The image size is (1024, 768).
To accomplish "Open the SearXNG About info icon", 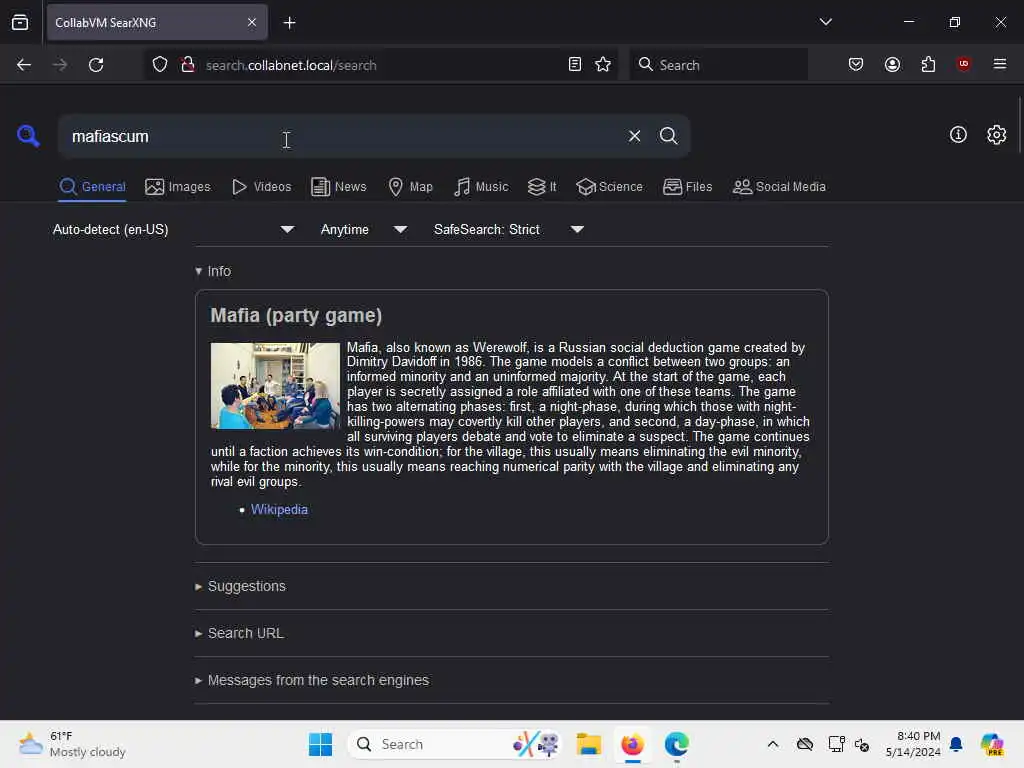I will [x=958, y=135].
